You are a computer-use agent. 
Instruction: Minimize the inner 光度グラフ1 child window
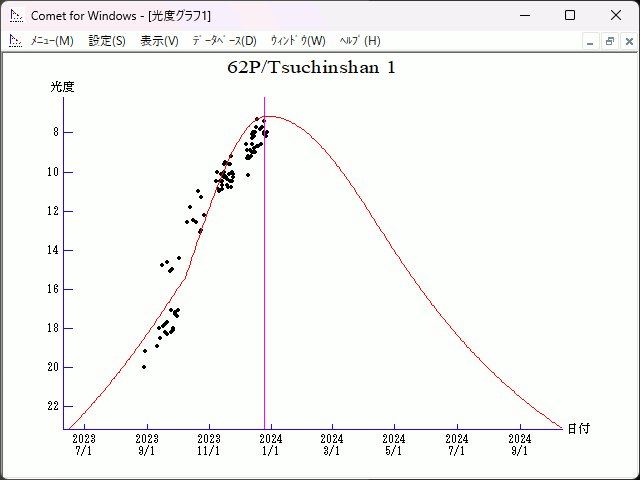click(591, 41)
